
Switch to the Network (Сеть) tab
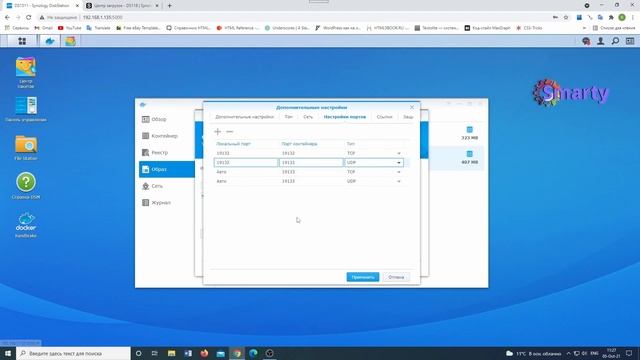pyautogui.click(x=308, y=117)
